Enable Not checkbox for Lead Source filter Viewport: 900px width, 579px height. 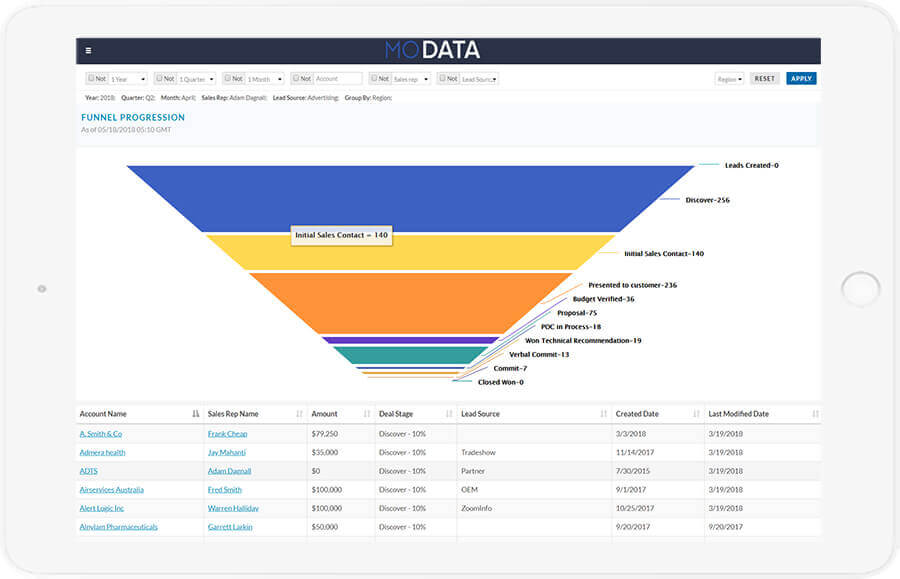coord(442,78)
